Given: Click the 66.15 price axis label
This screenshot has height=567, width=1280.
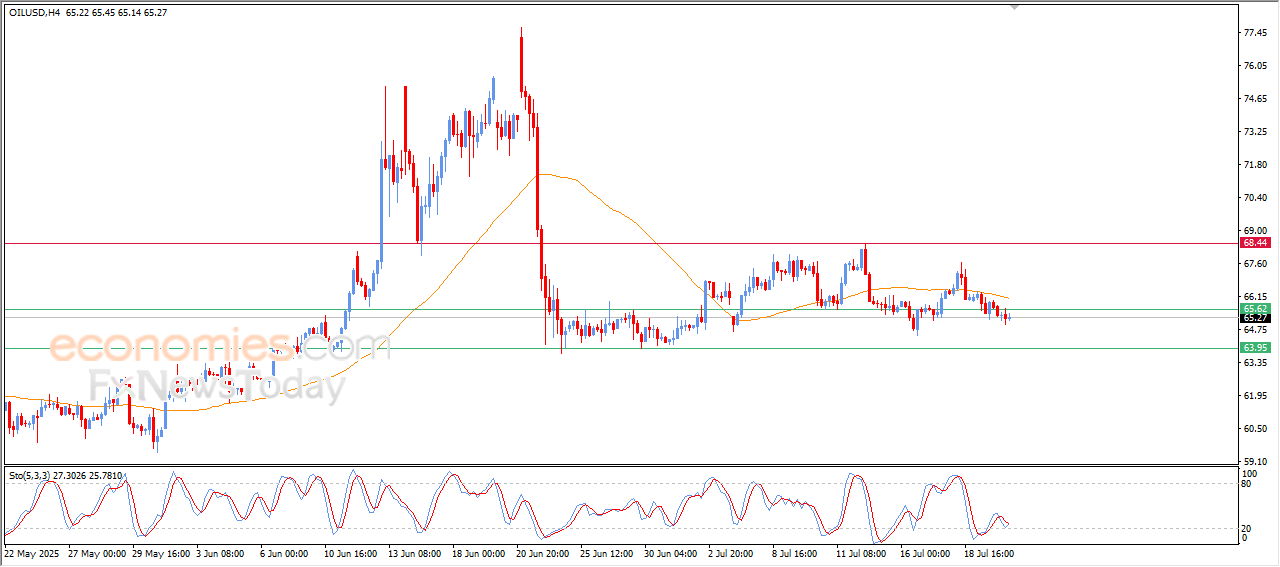Looking at the screenshot, I should pyautogui.click(x=1256, y=297).
